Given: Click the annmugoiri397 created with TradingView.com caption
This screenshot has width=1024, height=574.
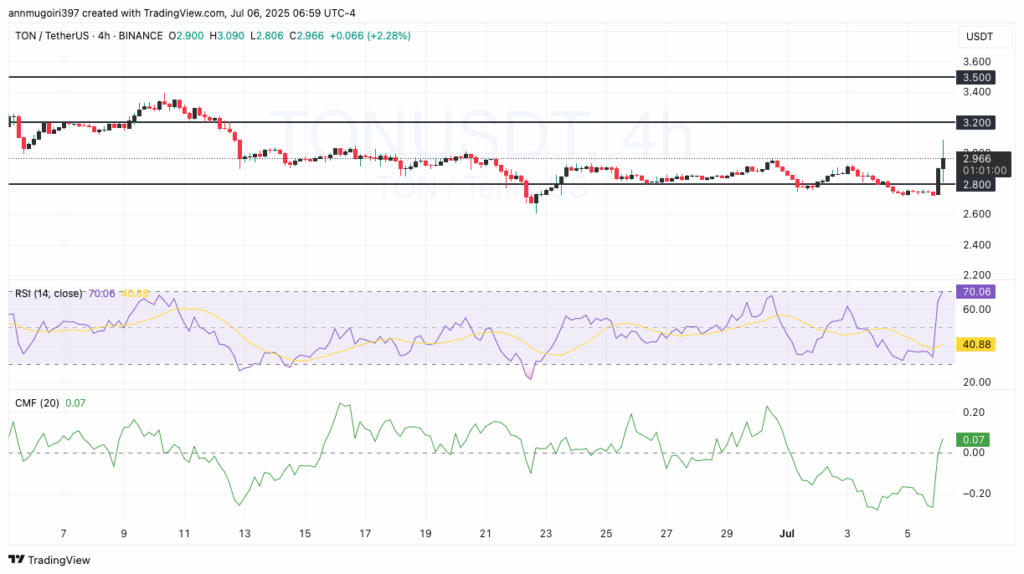Looking at the screenshot, I should click(x=118, y=13).
